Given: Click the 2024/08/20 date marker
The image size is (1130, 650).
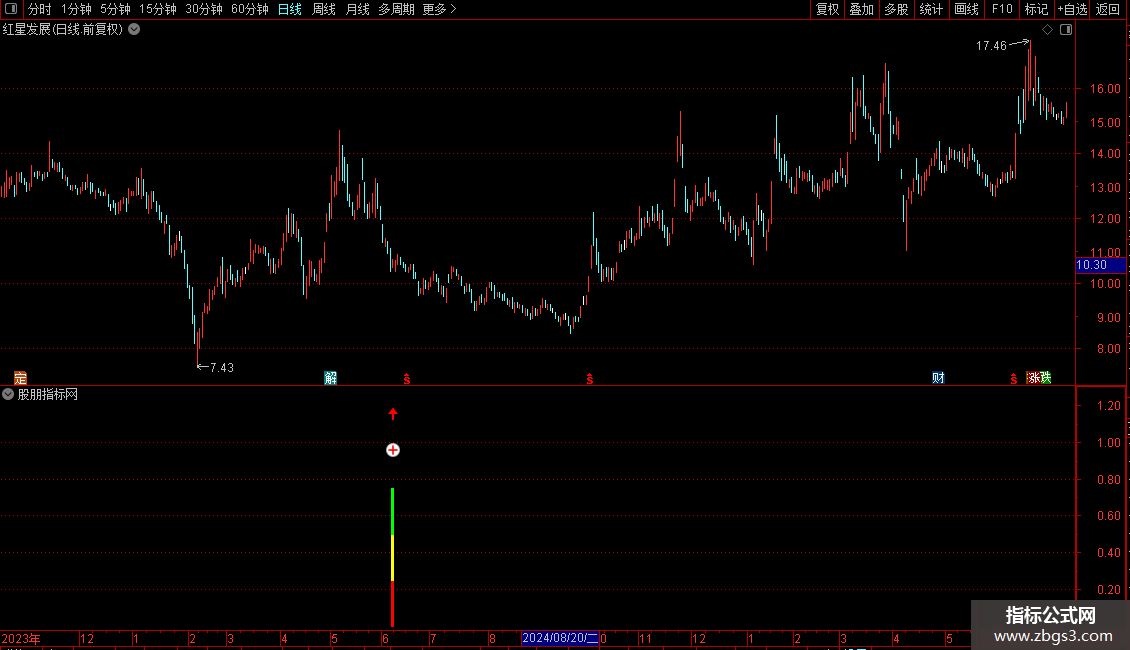Looking at the screenshot, I should coord(560,638).
